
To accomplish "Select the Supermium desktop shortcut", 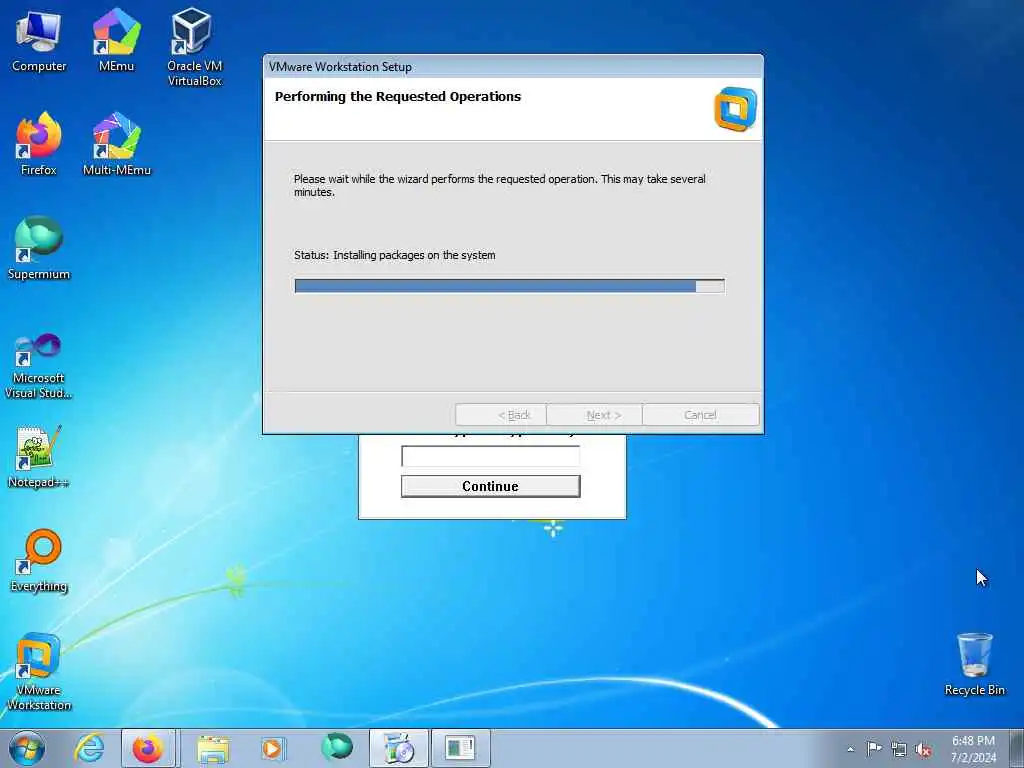I will [x=39, y=248].
